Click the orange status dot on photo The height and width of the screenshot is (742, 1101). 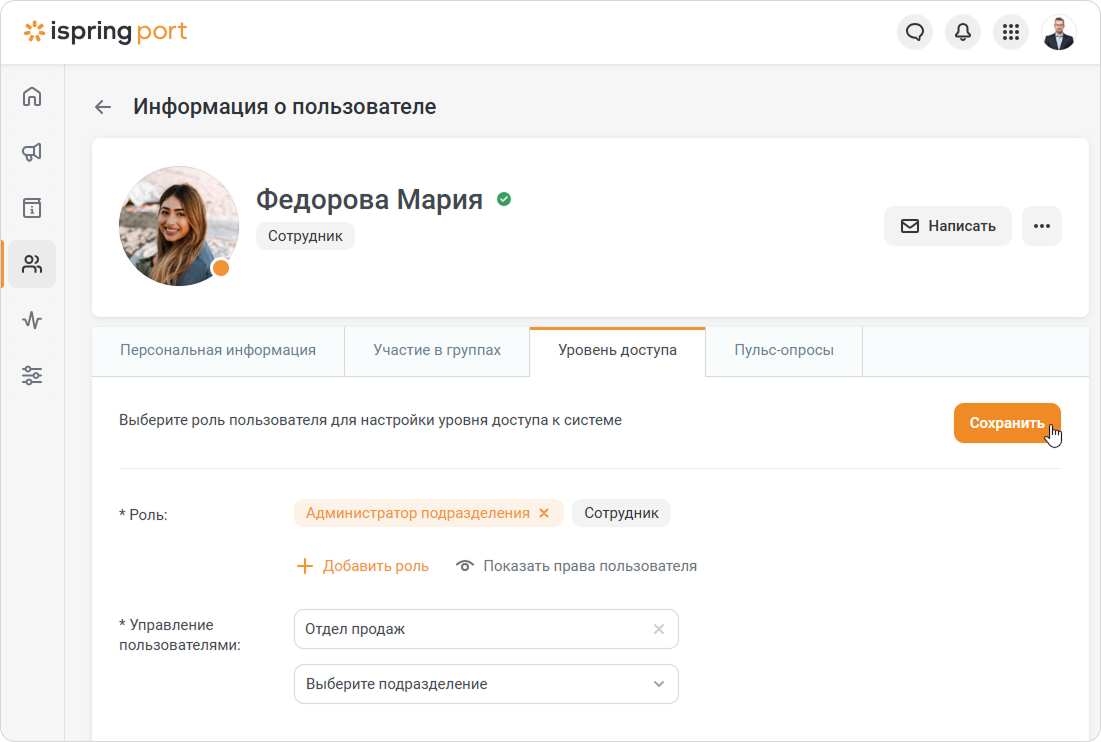coord(221,268)
